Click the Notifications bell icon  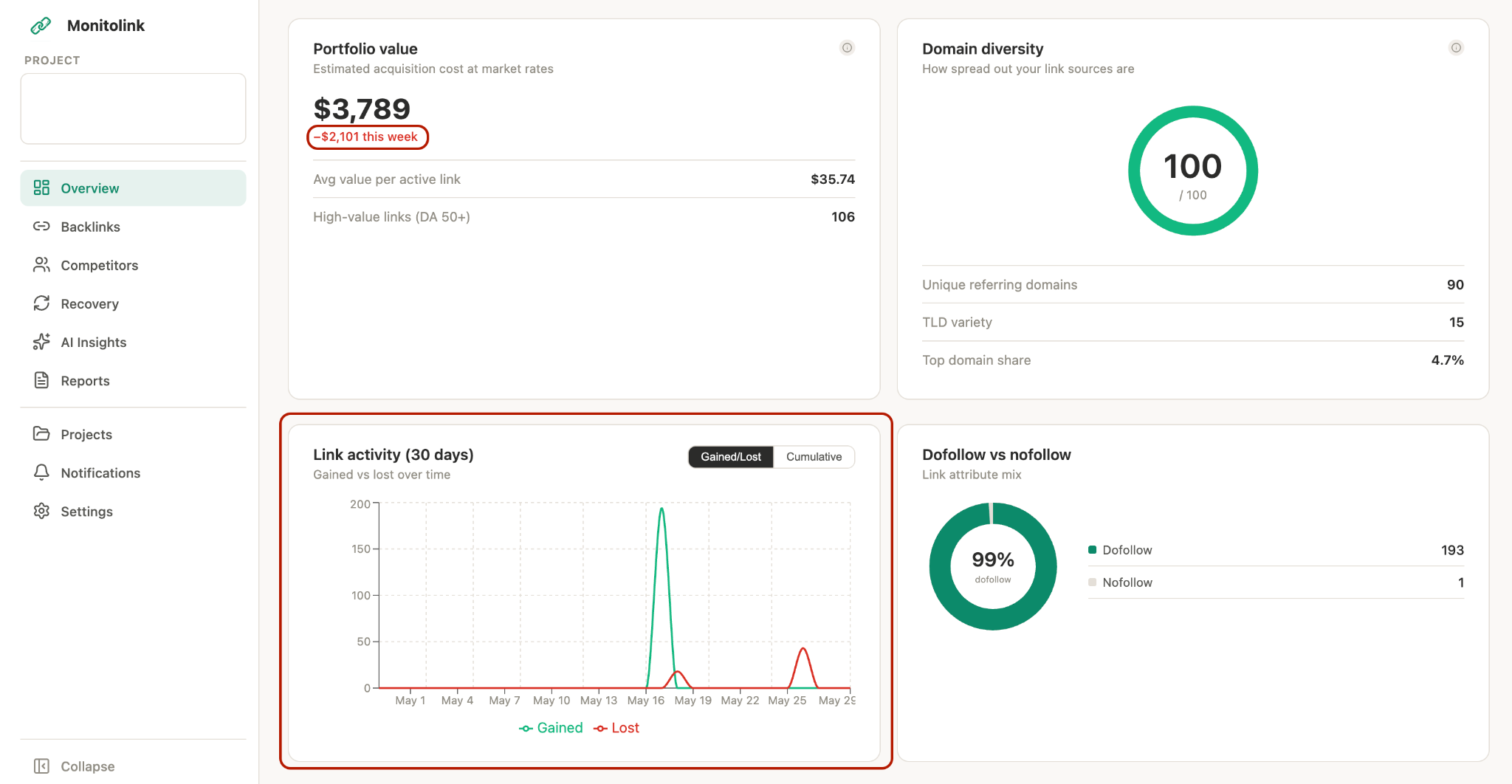pyautogui.click(x=41, y=472)
